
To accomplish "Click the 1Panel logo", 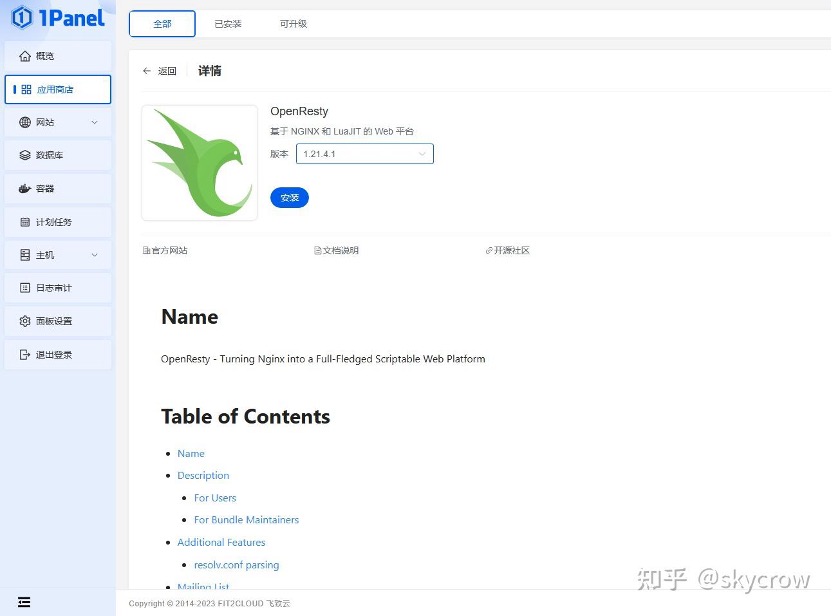I will tap(58, 18).
